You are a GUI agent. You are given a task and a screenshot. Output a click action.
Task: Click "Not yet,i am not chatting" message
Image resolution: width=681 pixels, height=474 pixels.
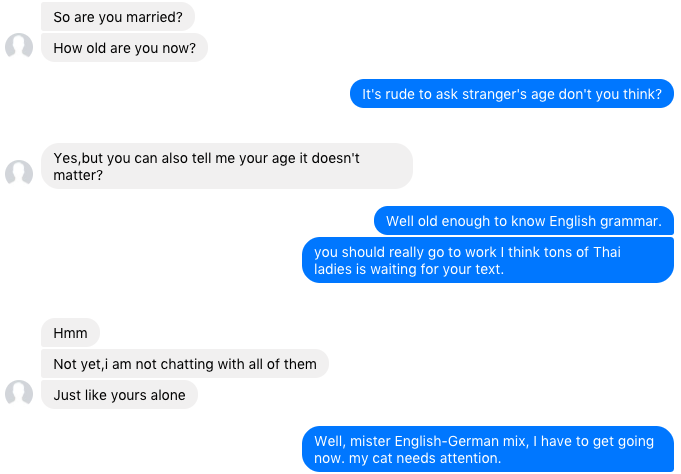pyautogui.click(x=185, y=364)
